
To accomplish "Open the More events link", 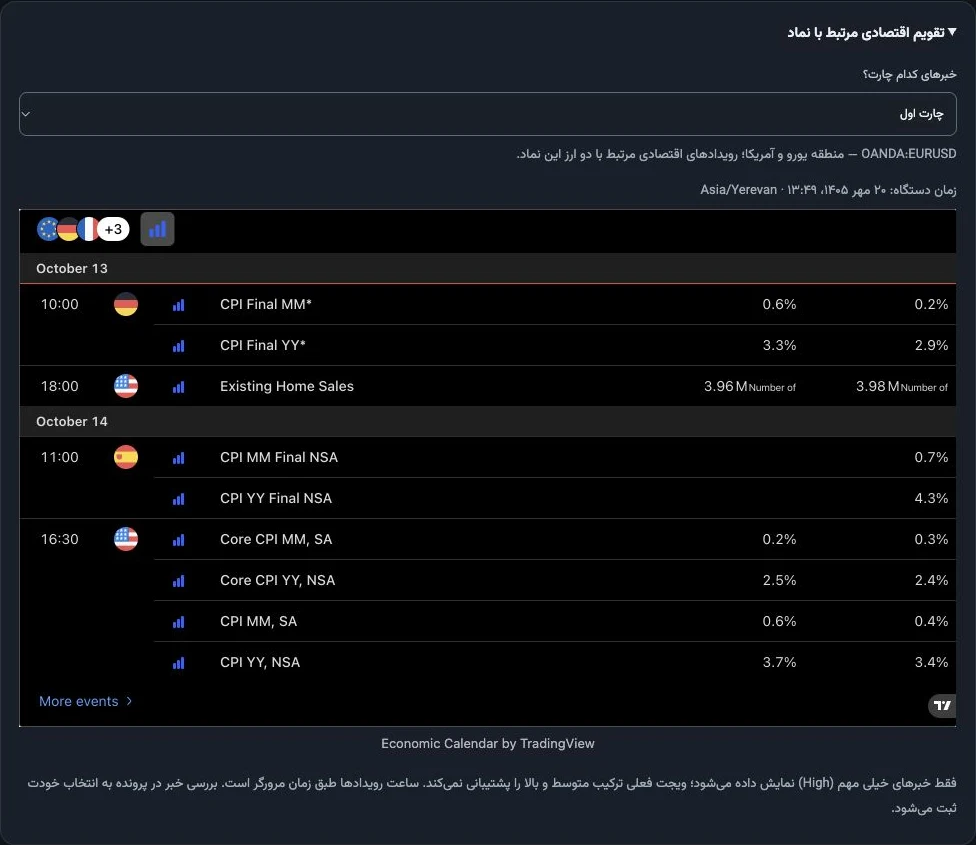I will tap(85, 701).
